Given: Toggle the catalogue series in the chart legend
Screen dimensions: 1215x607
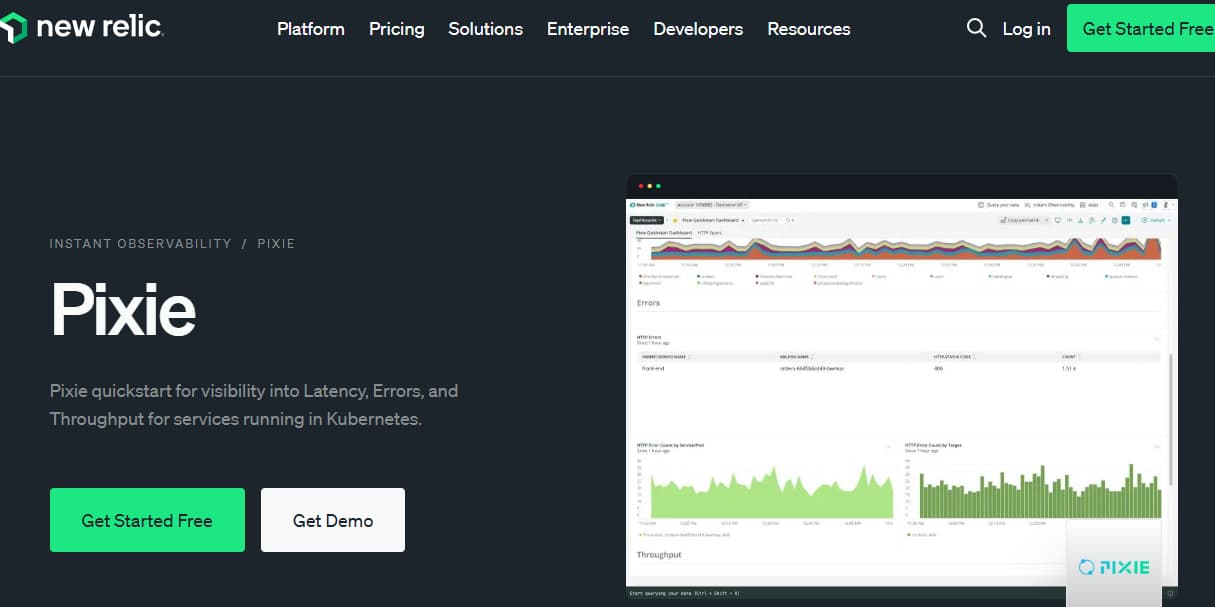Looking at the screenshot, I should pos(1000,275).
